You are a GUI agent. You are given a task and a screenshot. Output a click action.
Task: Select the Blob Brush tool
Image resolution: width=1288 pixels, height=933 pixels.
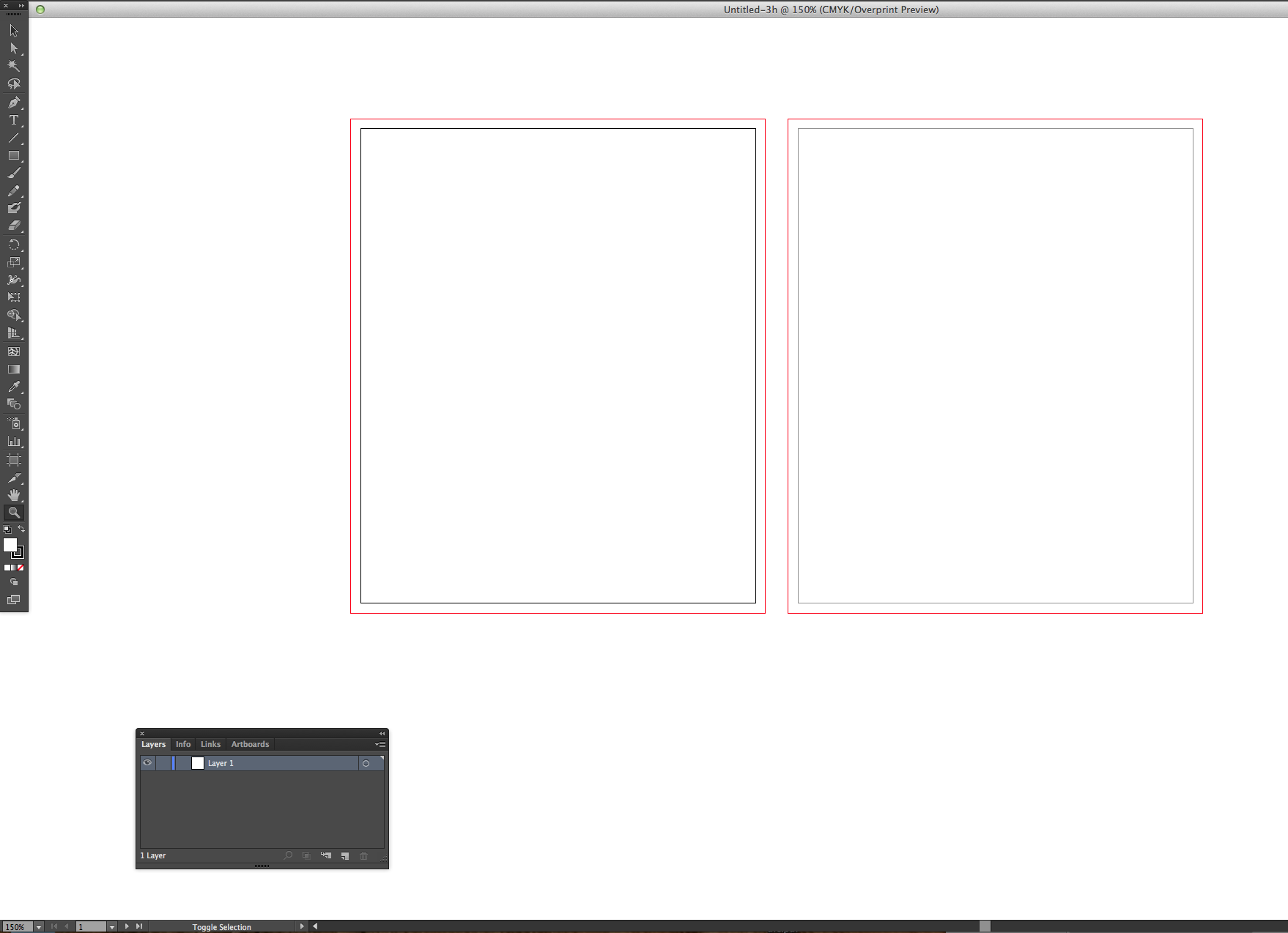(14, 208)
